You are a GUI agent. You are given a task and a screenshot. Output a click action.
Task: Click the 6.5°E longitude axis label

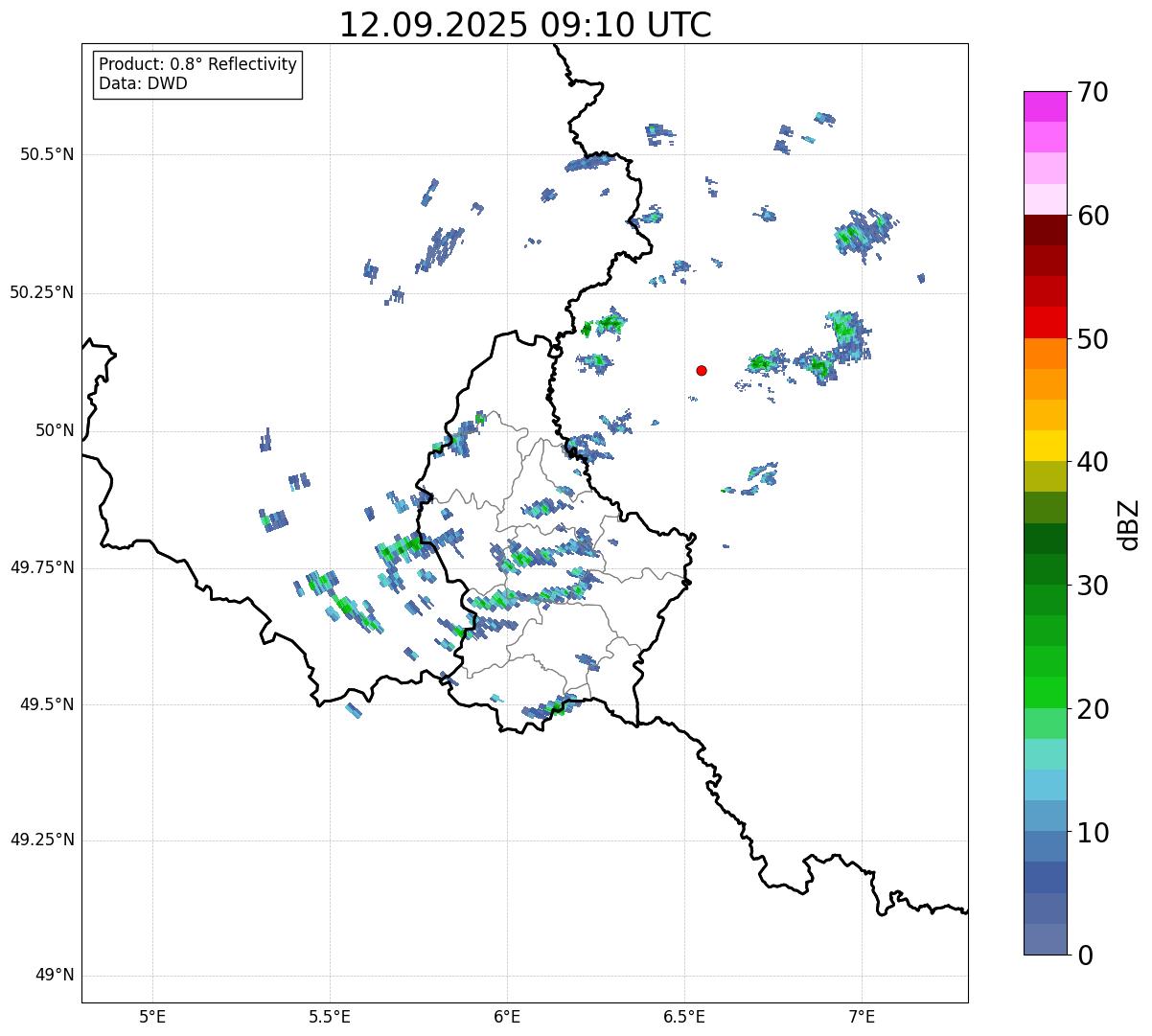tap(684, 1015)
